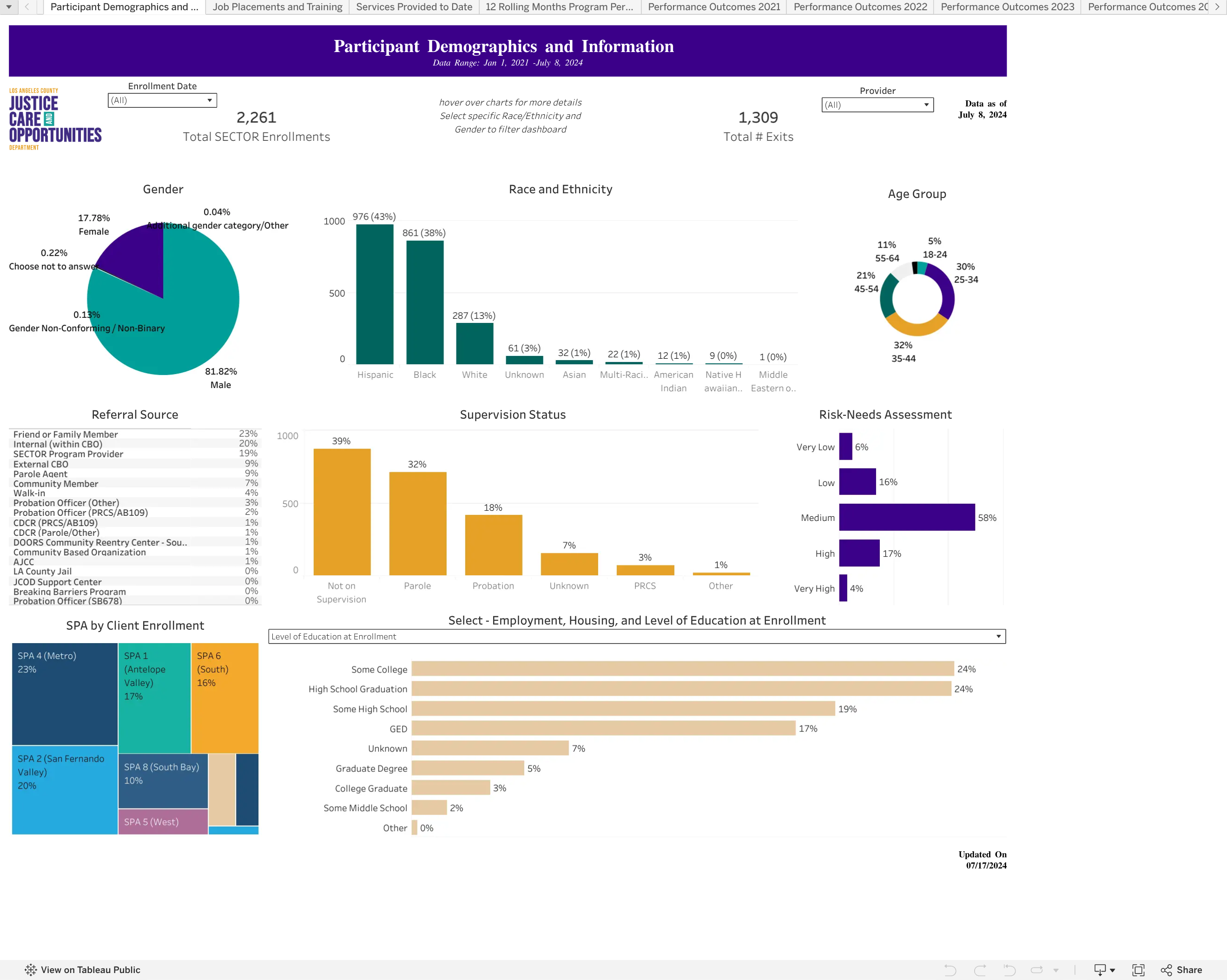Click the SECTOR Program Provider referral row
The height and width of the screenshot is (980, 1227).
[x=135, y=454]
